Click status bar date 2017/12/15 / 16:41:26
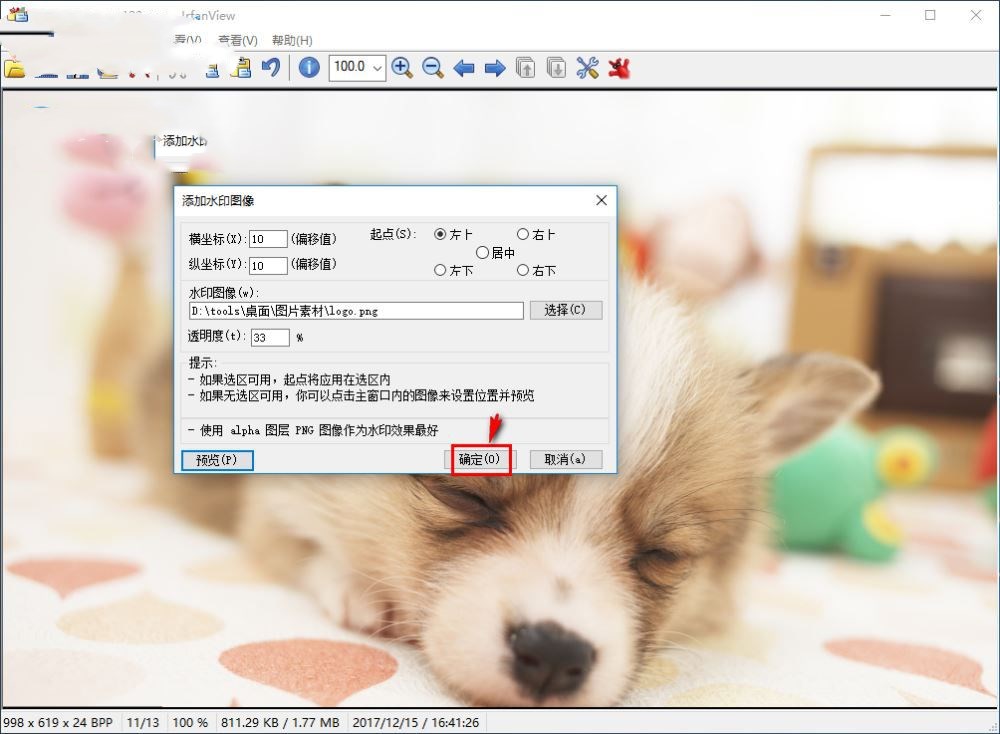Image resolution: width=1000 pixels, height=734 pixels. click(x=416, y=723)
